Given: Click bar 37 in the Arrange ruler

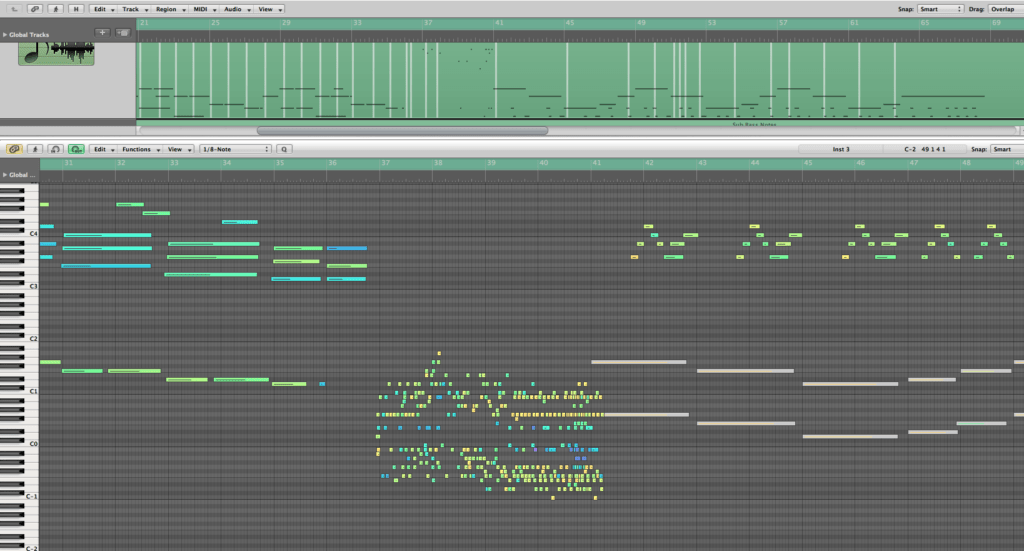Looking at the screenshot, I should tap(428, 23).
